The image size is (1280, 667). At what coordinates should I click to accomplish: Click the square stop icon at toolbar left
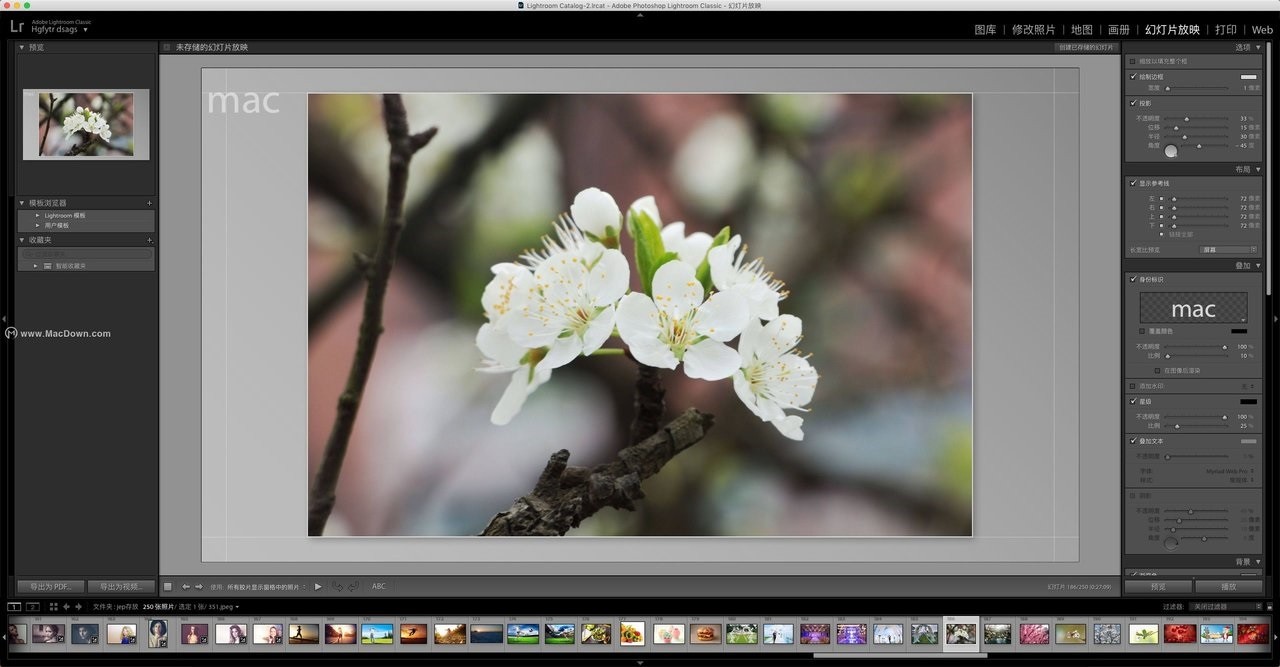[167, 586]
